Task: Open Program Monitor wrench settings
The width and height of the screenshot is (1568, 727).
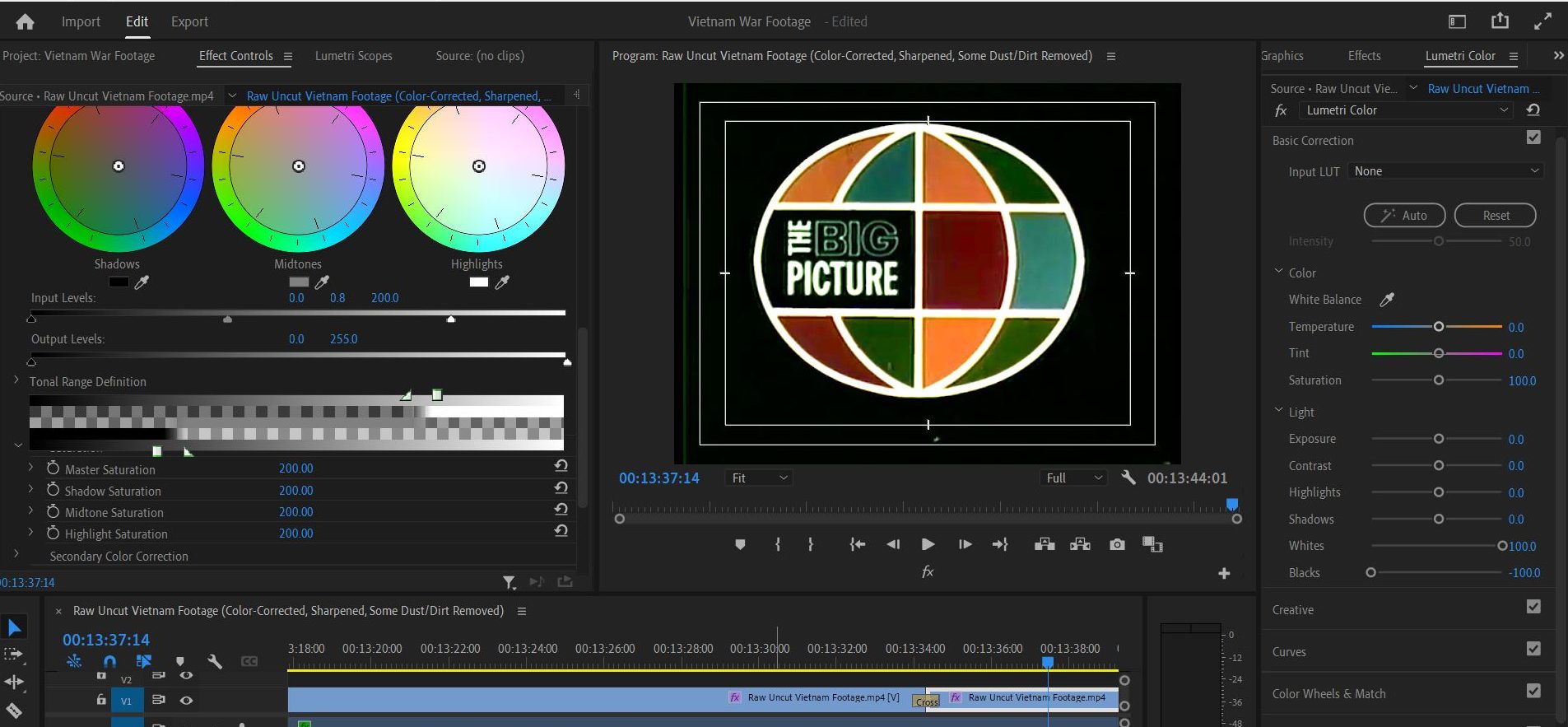Action: 1128,478
